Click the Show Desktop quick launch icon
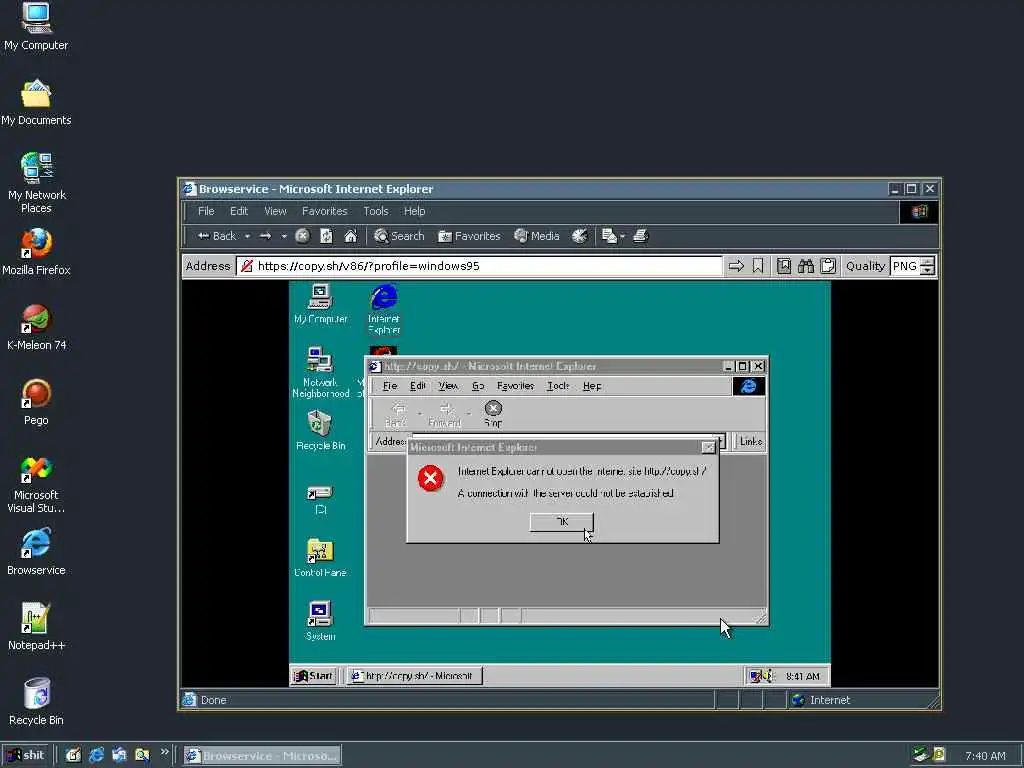This screenshot has height=768, width=1024. click(x=73, y=756)
